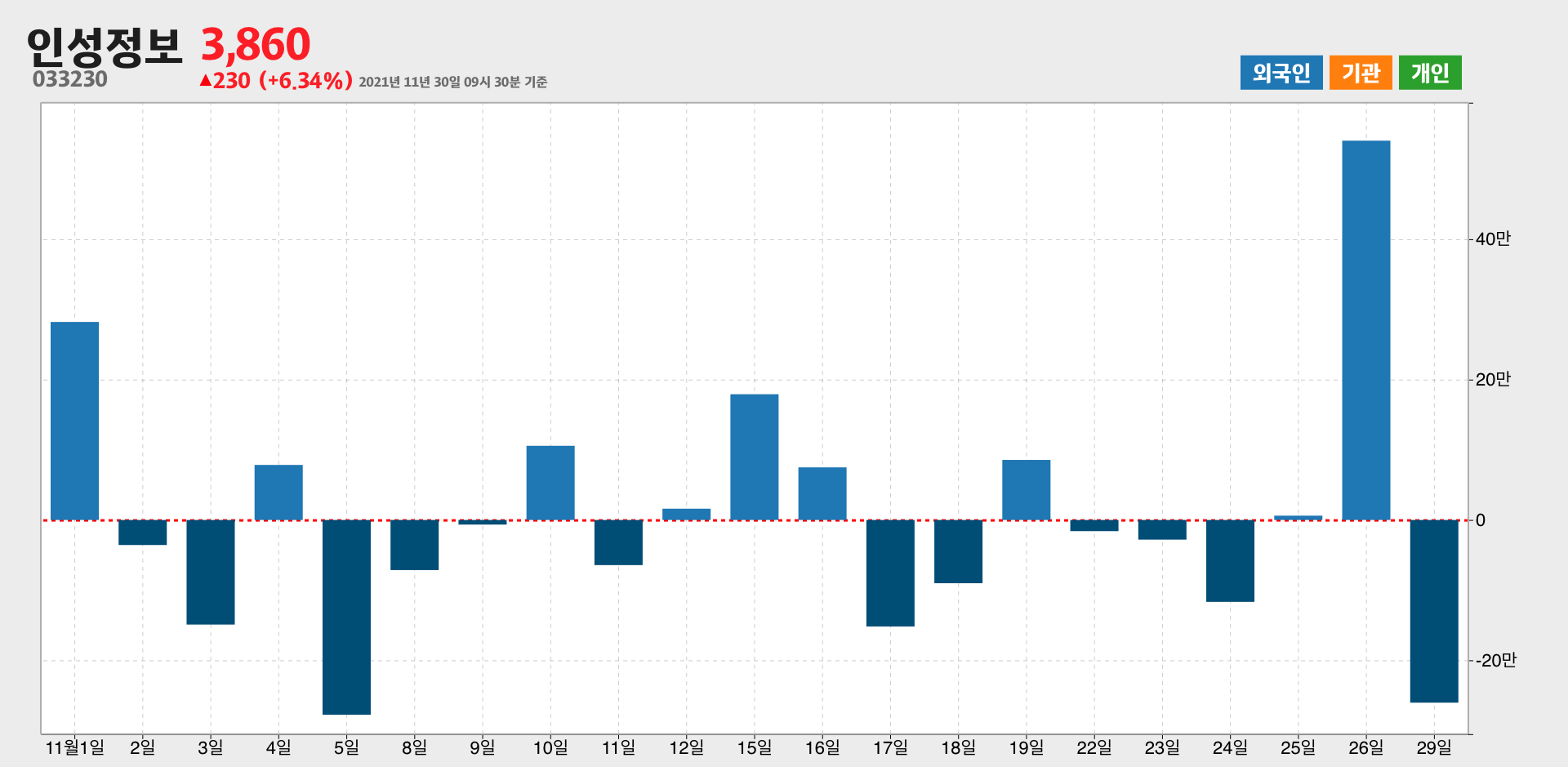Screen dimensions: 1568x767
Task: Click the small negative bar for 22일
Action: [1094, 526]
